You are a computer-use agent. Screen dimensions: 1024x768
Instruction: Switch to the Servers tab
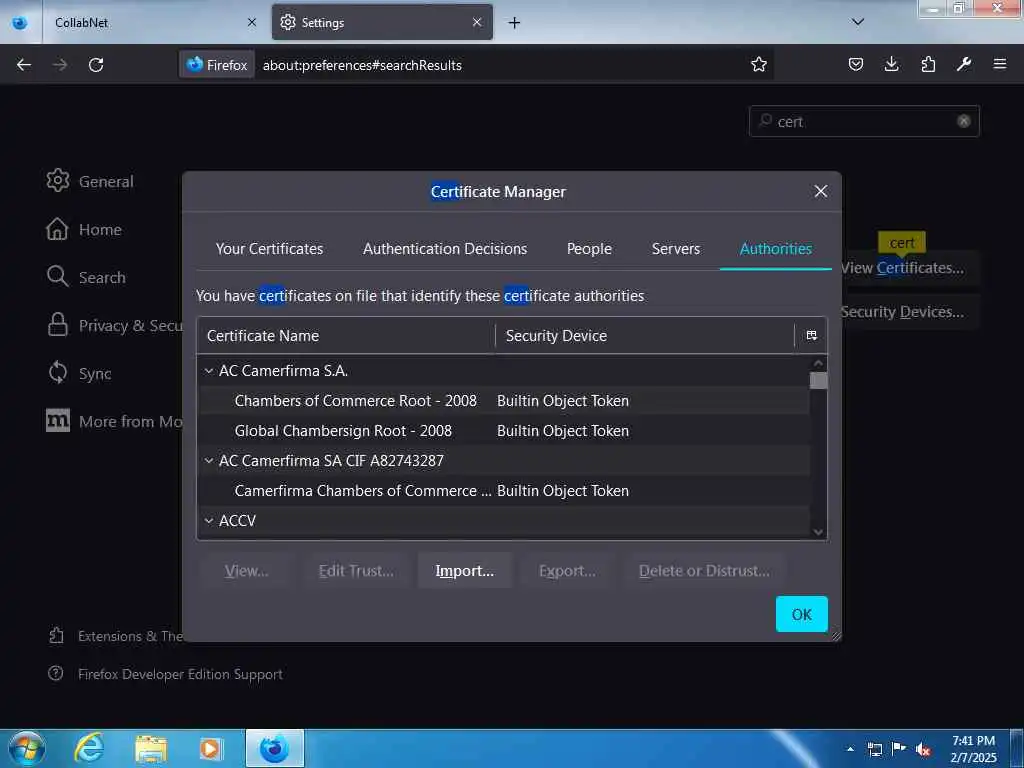click(675, 248)
